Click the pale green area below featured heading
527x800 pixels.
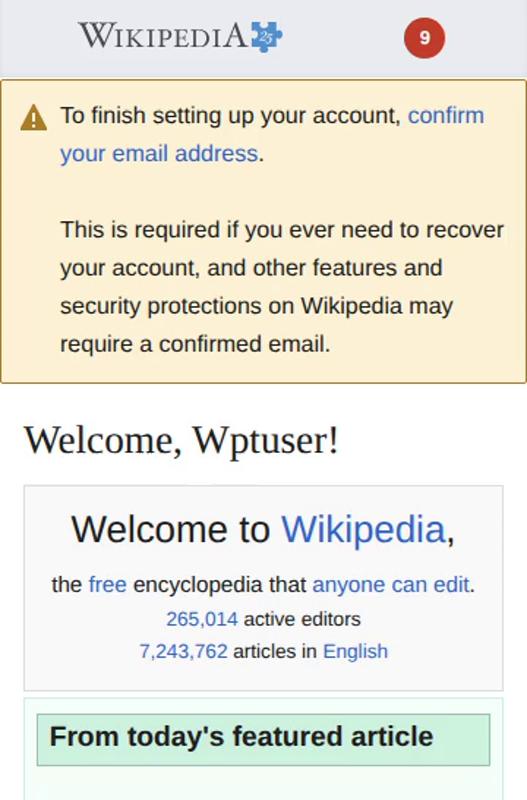pos(263,784)
